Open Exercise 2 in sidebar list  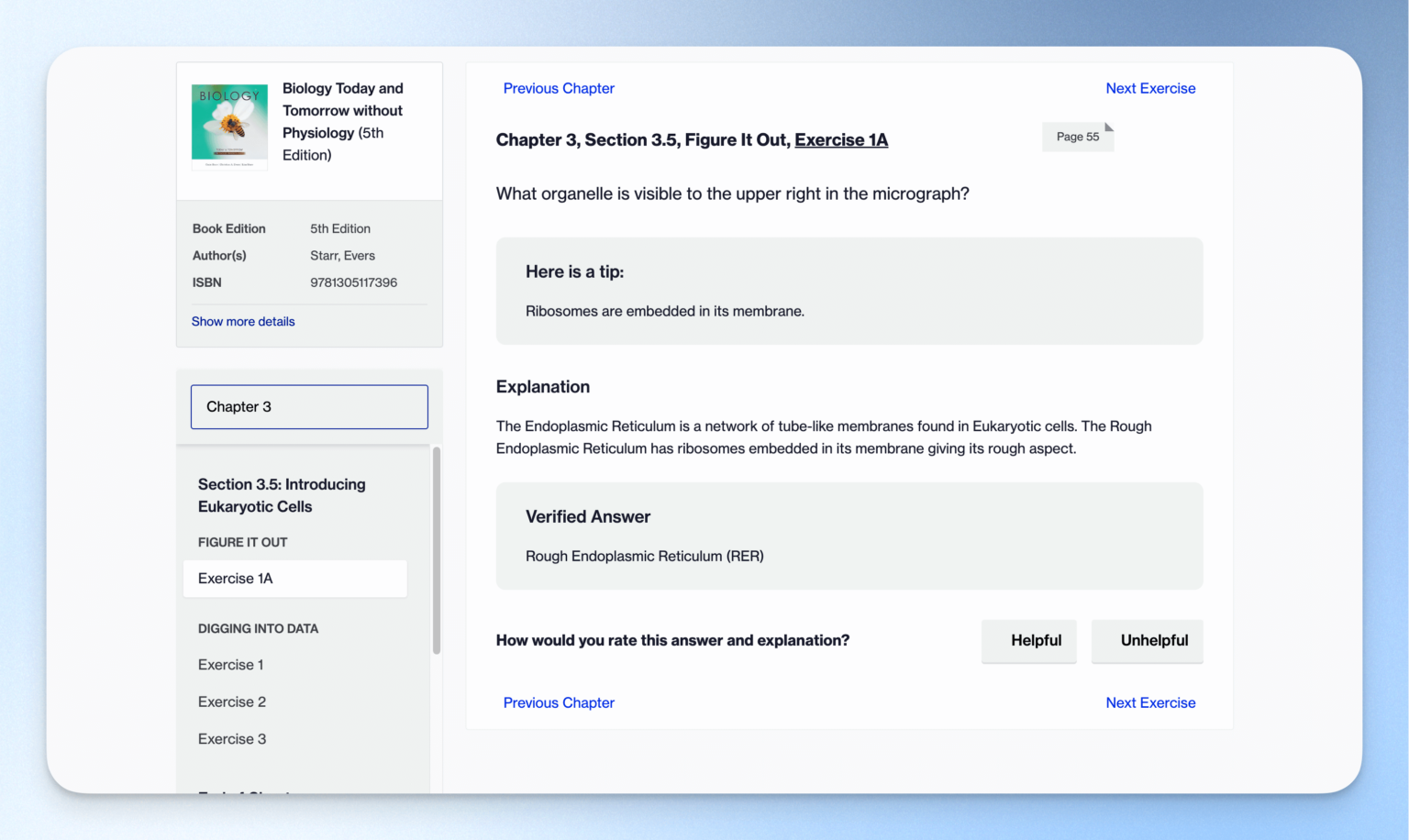pyautogui.click(x=232, y=702)
